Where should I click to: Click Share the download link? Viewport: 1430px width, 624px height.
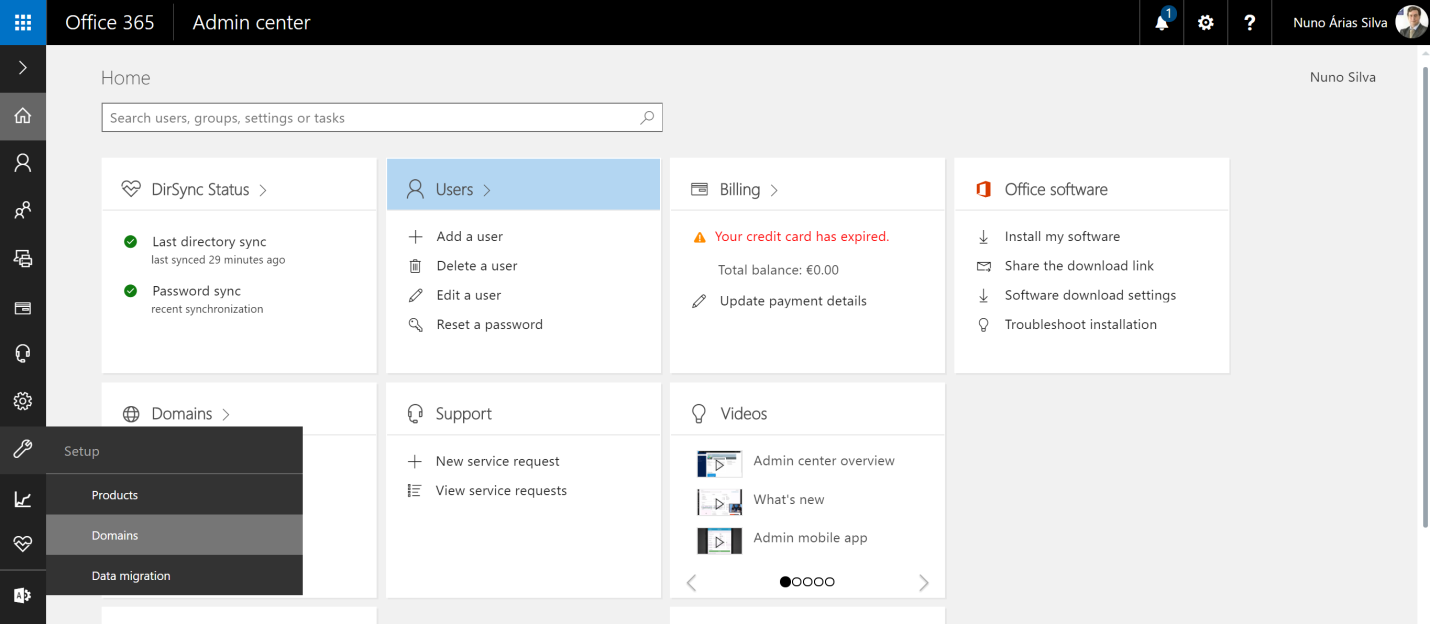click(1079, 266)
